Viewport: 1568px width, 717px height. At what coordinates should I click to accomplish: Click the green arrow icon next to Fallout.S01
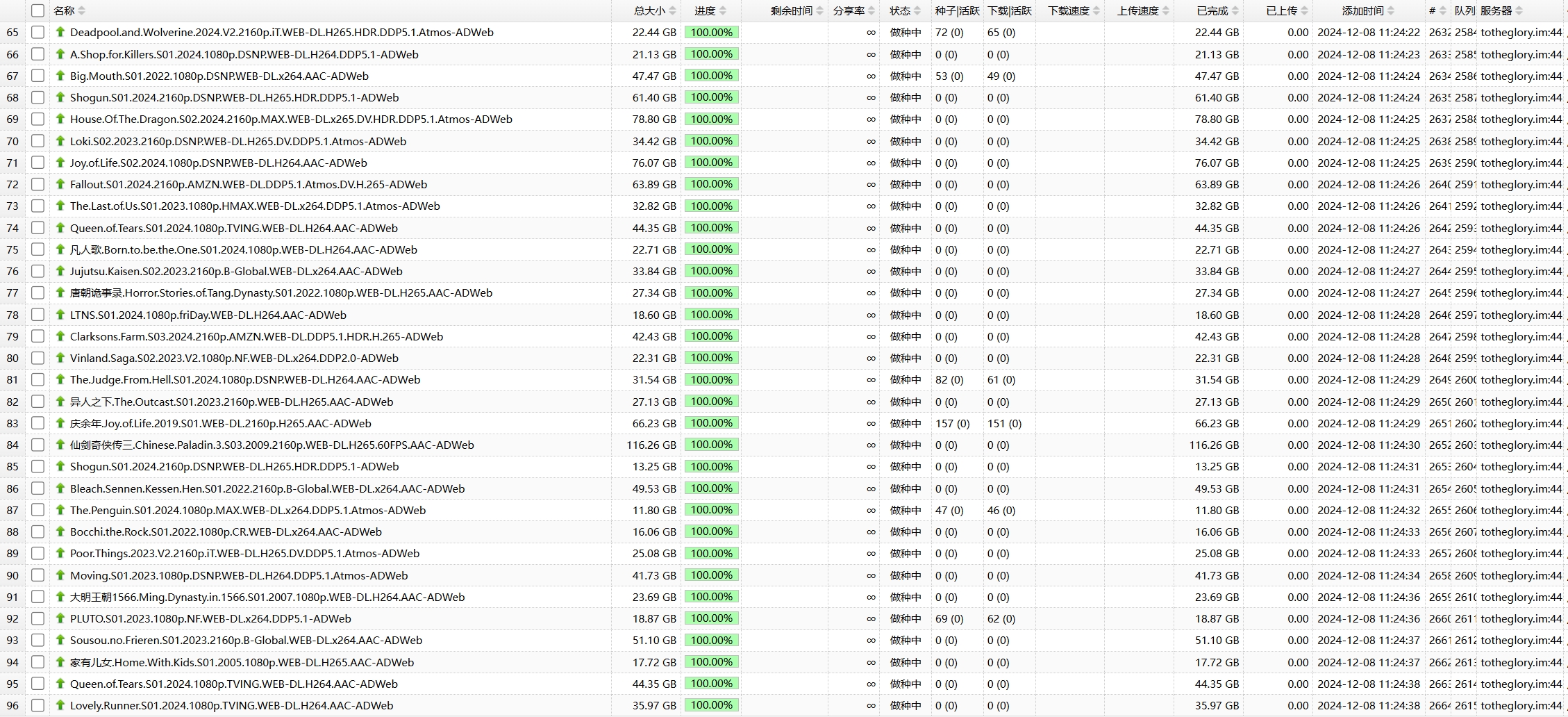60,184
